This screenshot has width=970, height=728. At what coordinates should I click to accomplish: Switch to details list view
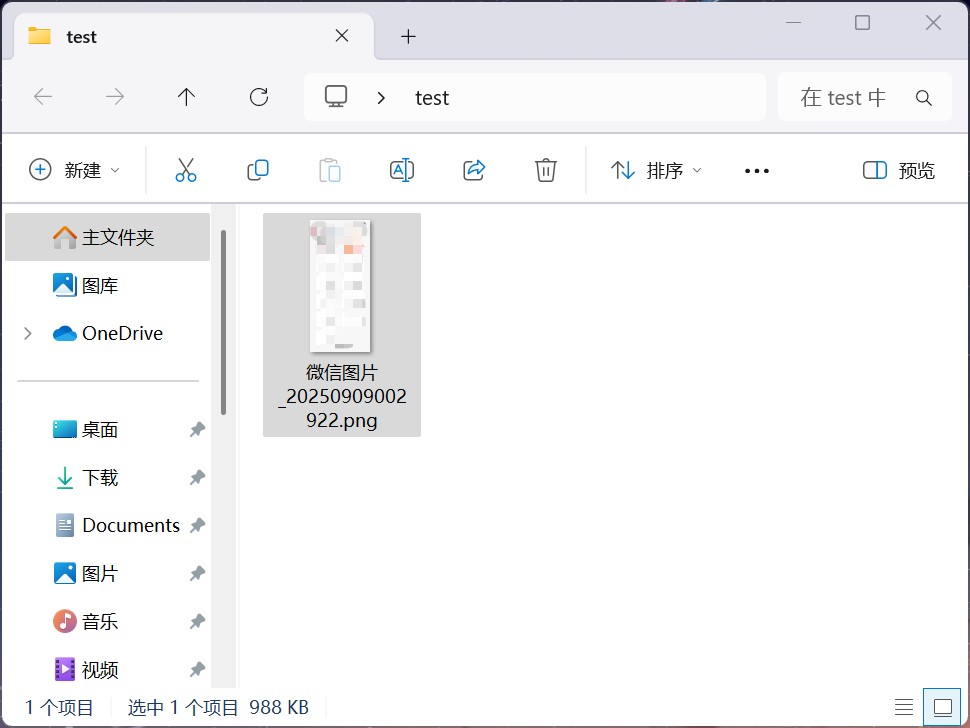pyautogui.click(x=904, y=707)
